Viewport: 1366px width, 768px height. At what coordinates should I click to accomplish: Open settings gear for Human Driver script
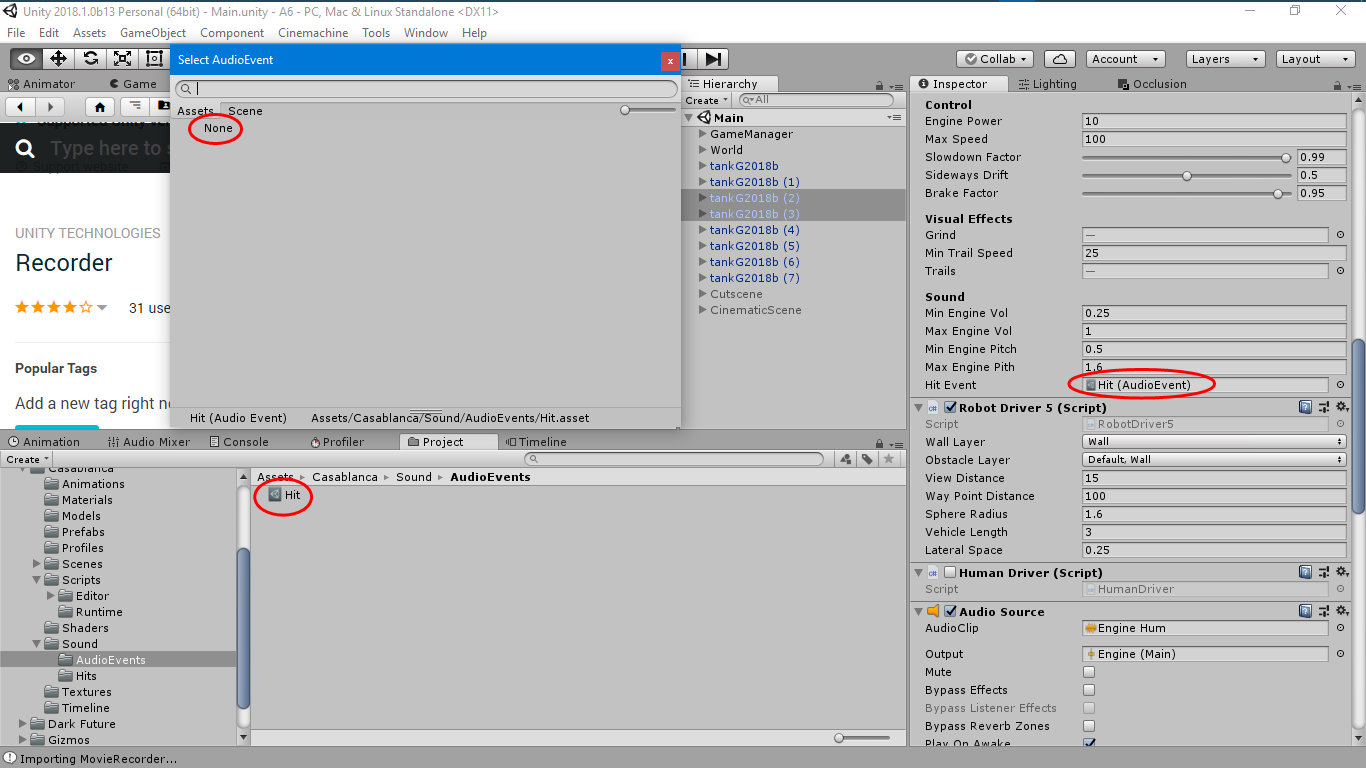[1342, 572]
